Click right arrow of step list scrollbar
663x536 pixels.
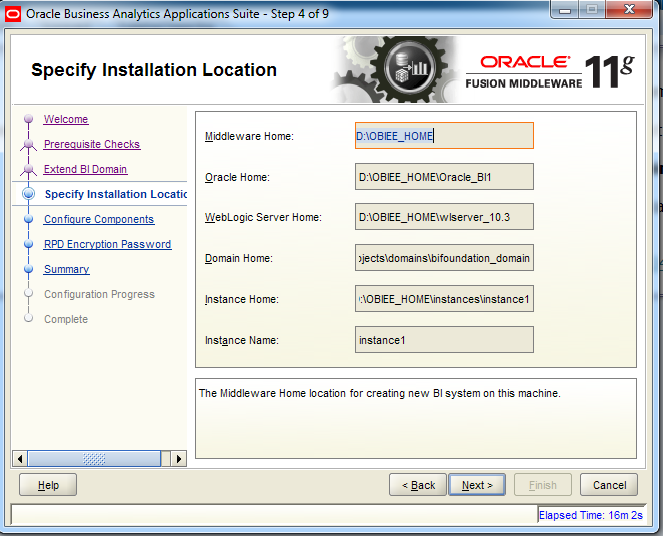click(179, 459)
